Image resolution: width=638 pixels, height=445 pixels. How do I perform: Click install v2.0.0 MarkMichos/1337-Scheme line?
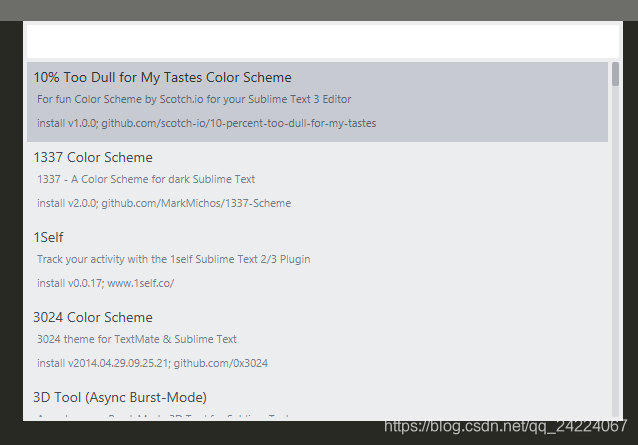(x=164, y=203)
